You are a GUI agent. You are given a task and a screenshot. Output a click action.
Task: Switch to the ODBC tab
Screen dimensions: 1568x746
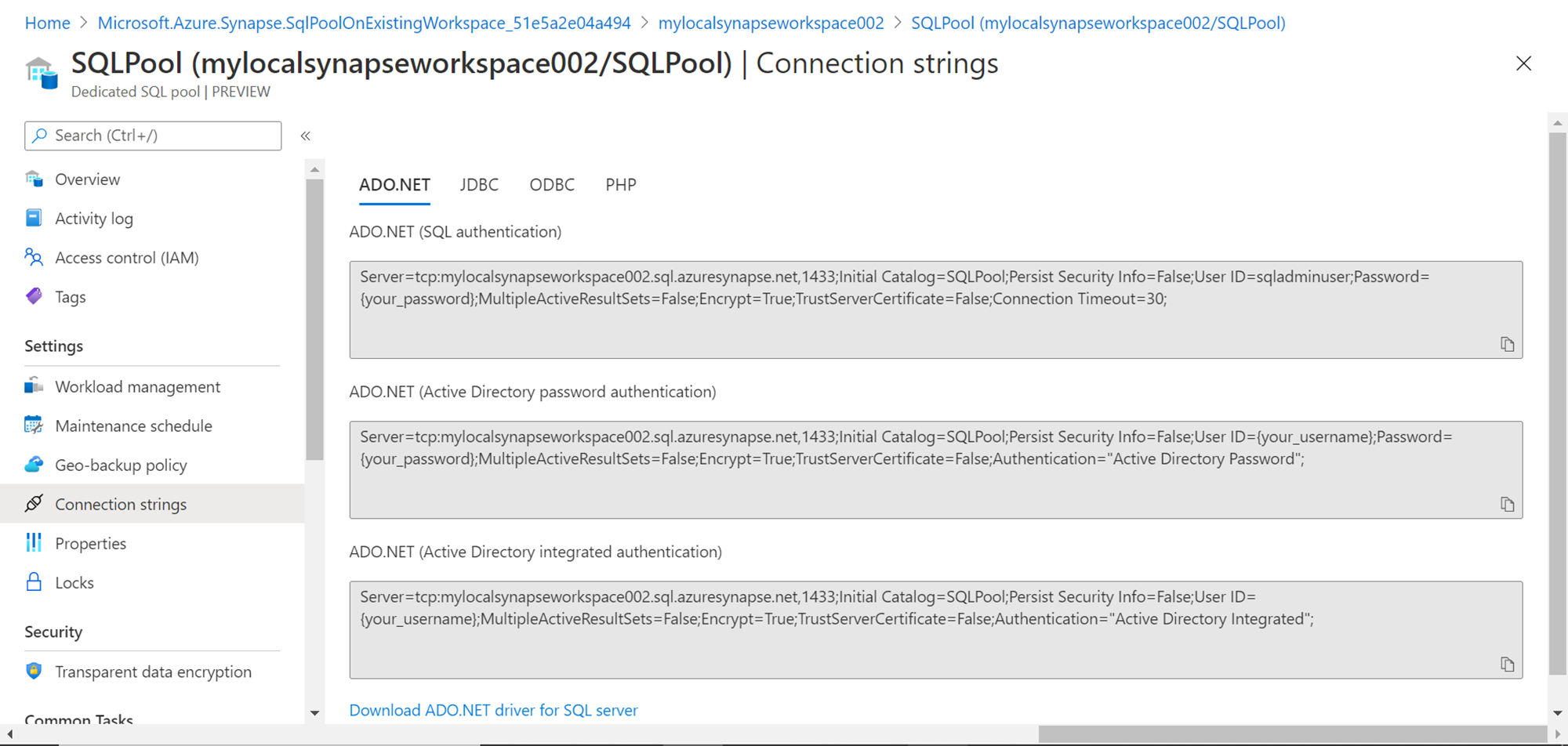coord(552,185)
